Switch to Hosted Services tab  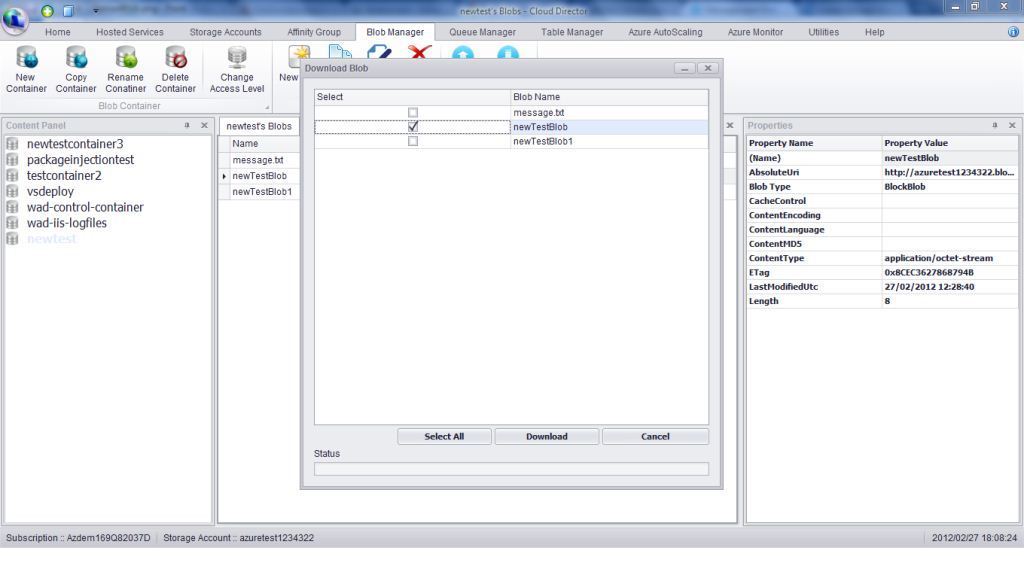coord(130,32)
